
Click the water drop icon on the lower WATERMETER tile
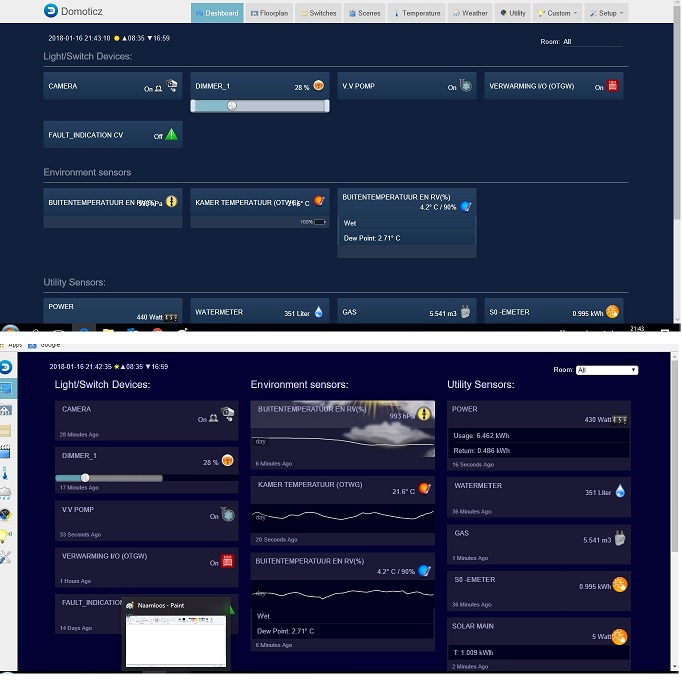click(620, 491)
